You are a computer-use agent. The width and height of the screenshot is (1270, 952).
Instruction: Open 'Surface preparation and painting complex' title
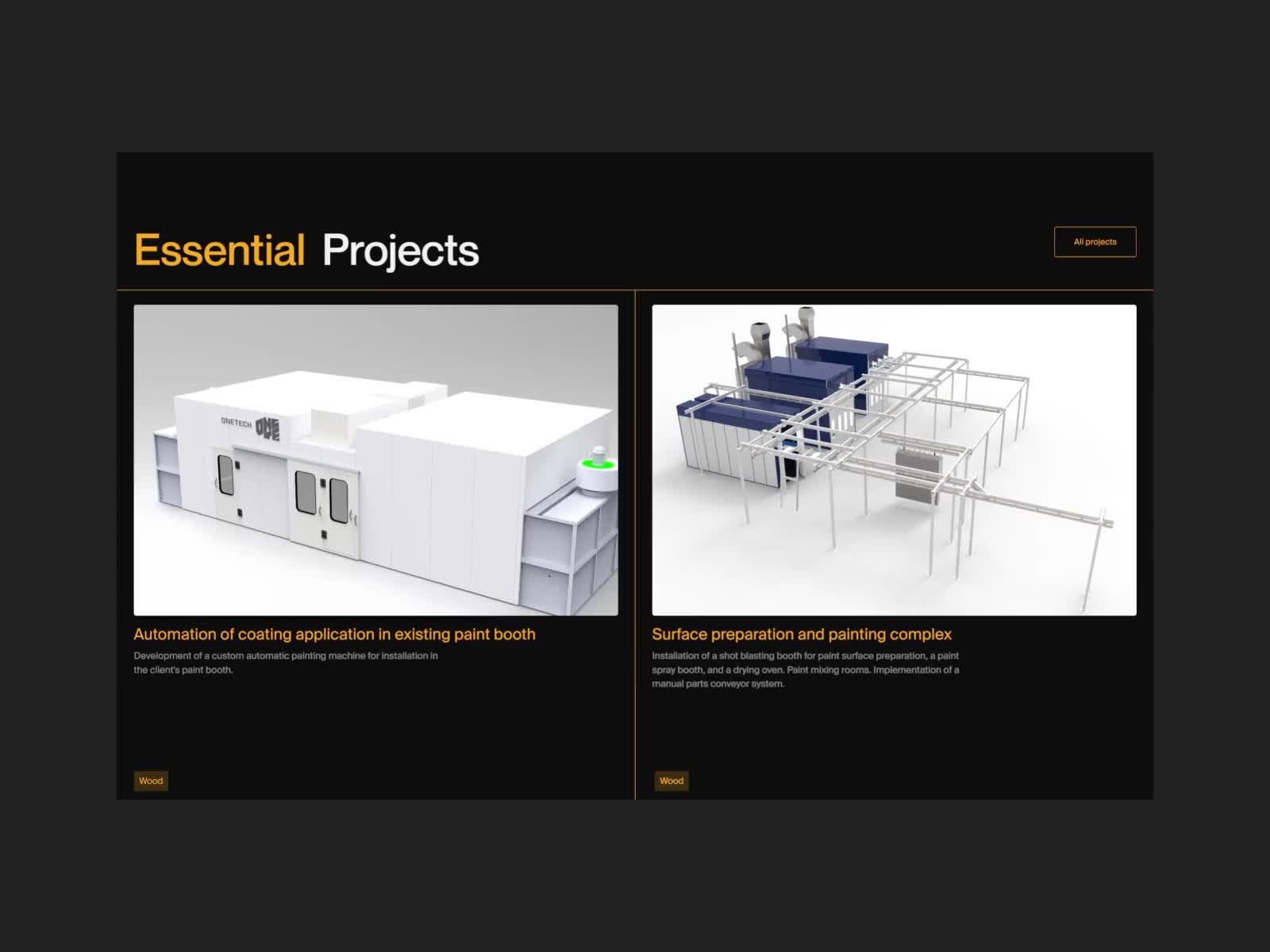pos(801,635)
